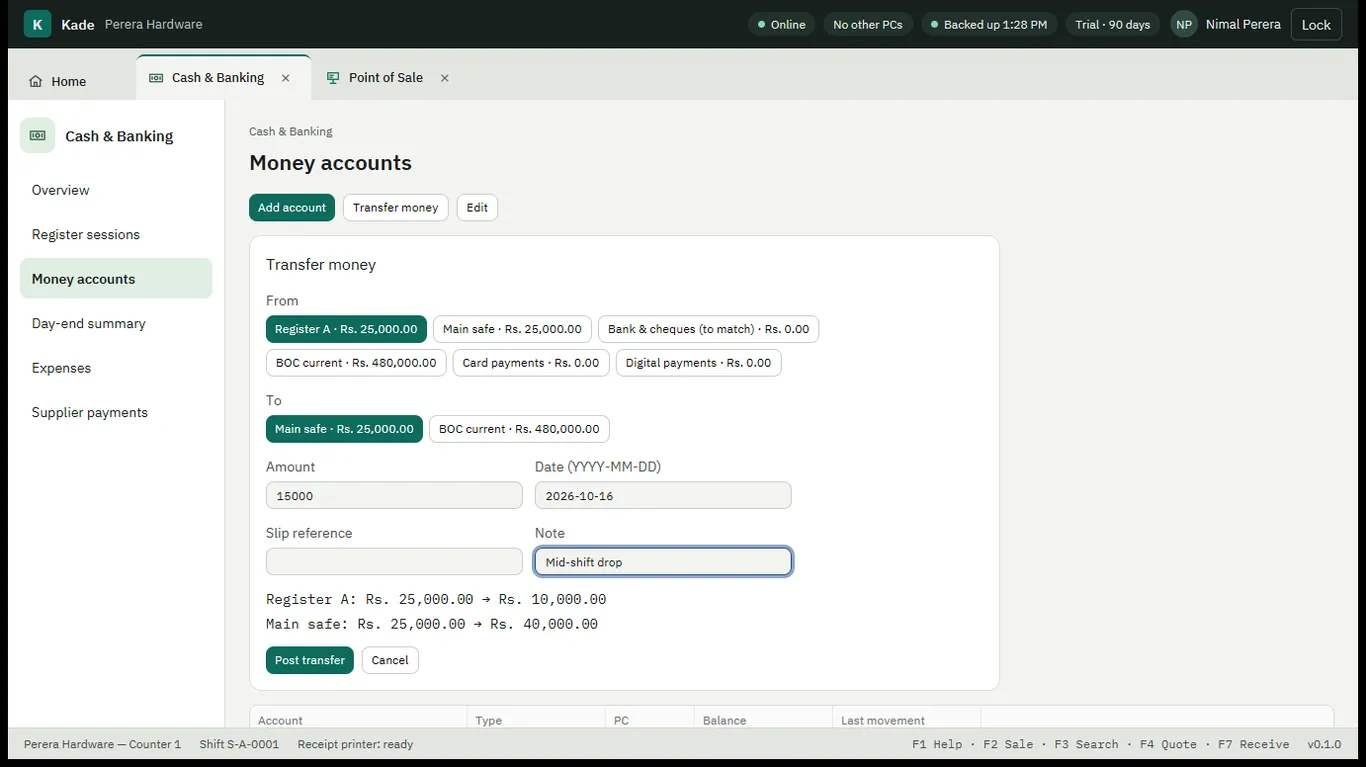This screenshot has height=767, width=1366.
Task: Click the Point of Sale tab monitor icon
Action: point(333,78)
